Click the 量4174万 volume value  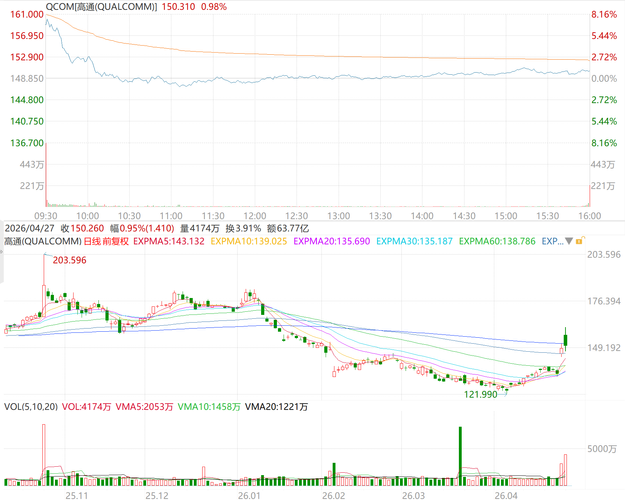click(x=200, y=228)
